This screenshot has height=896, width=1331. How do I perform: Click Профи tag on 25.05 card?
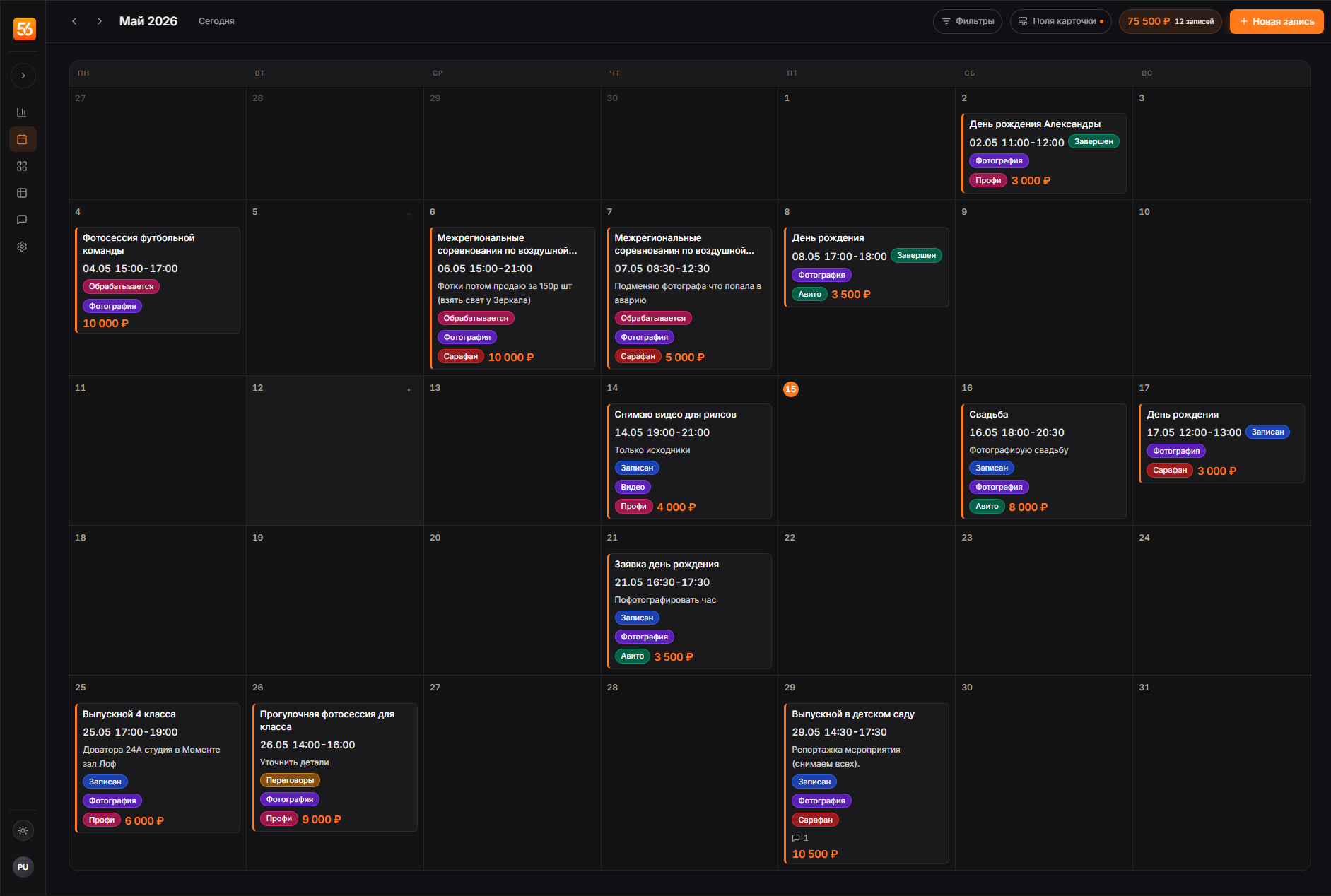pyautogui.click(x=102, y=820)
